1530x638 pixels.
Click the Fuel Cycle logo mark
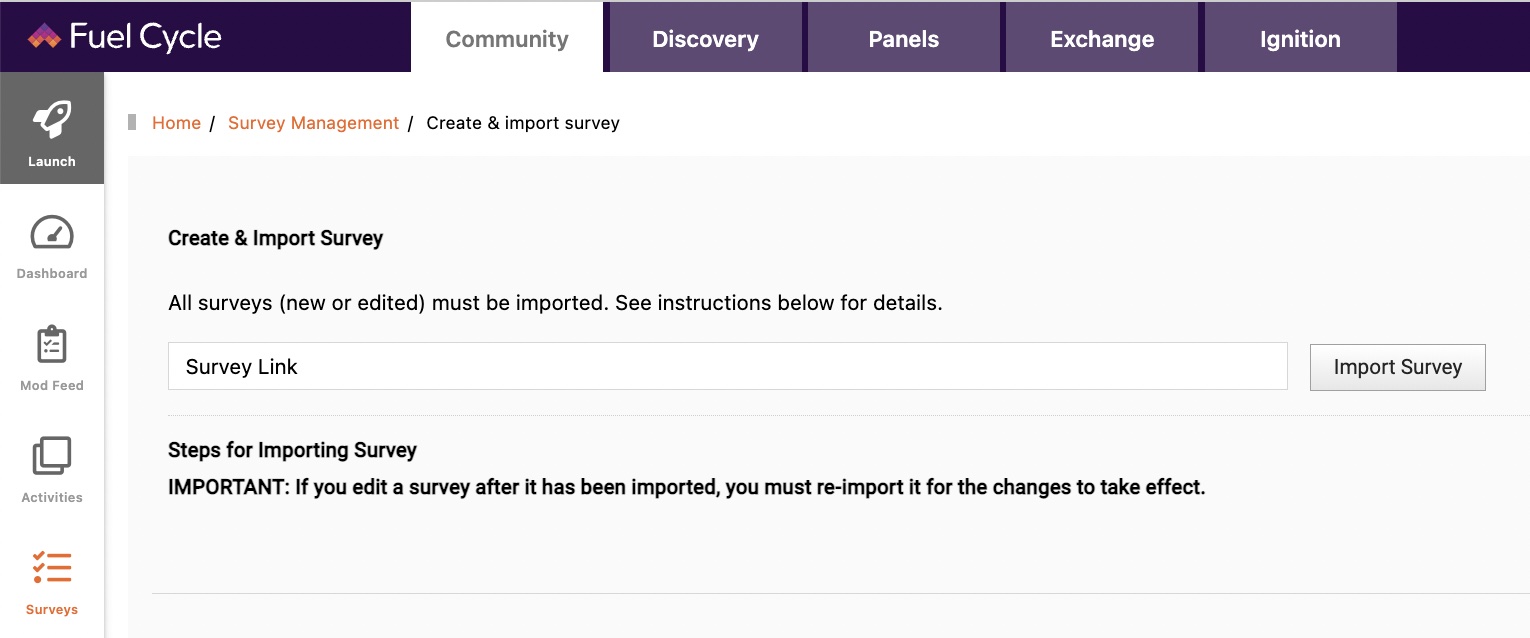44,37
